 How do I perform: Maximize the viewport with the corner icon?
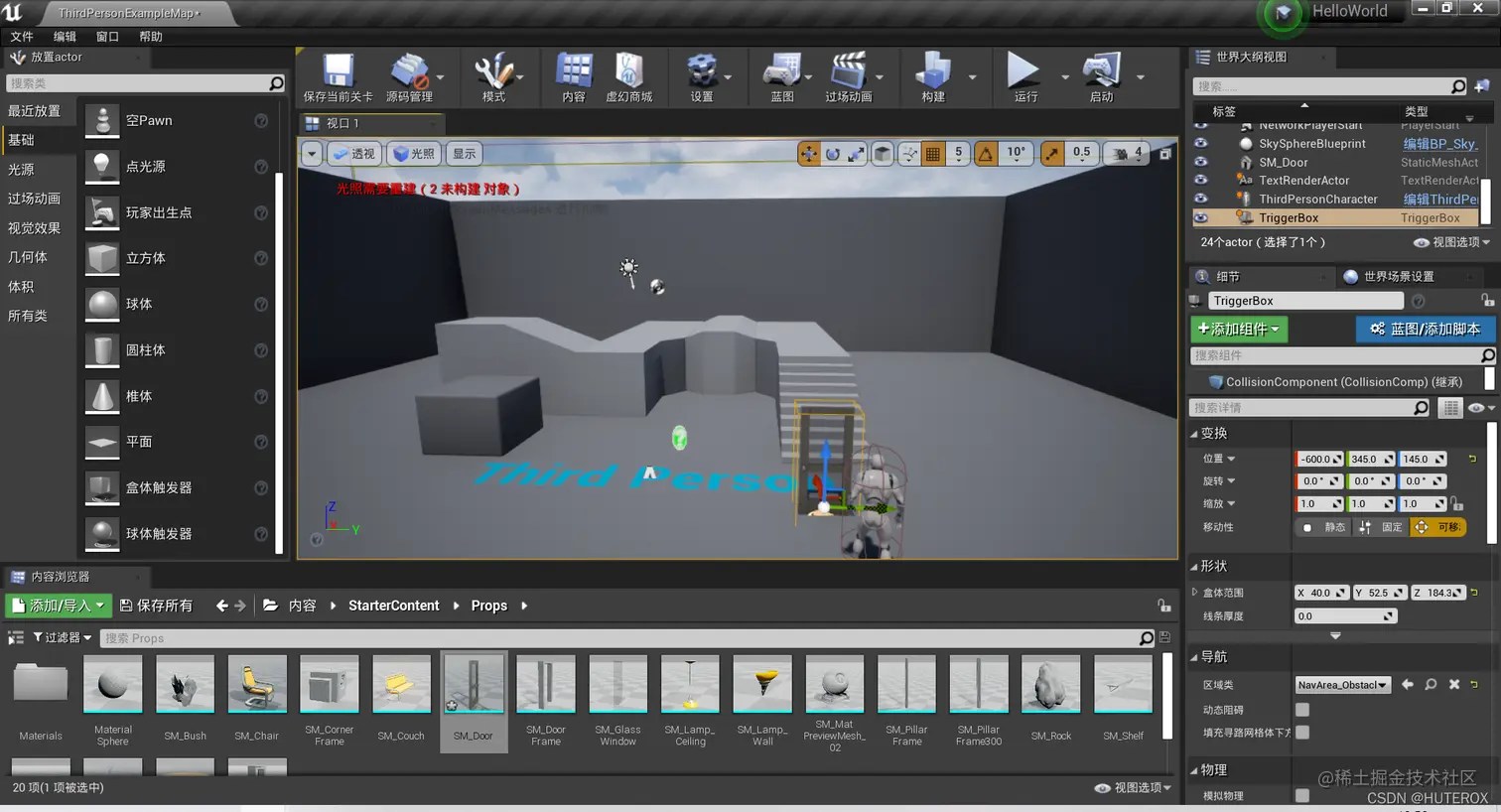point(1165,154)
